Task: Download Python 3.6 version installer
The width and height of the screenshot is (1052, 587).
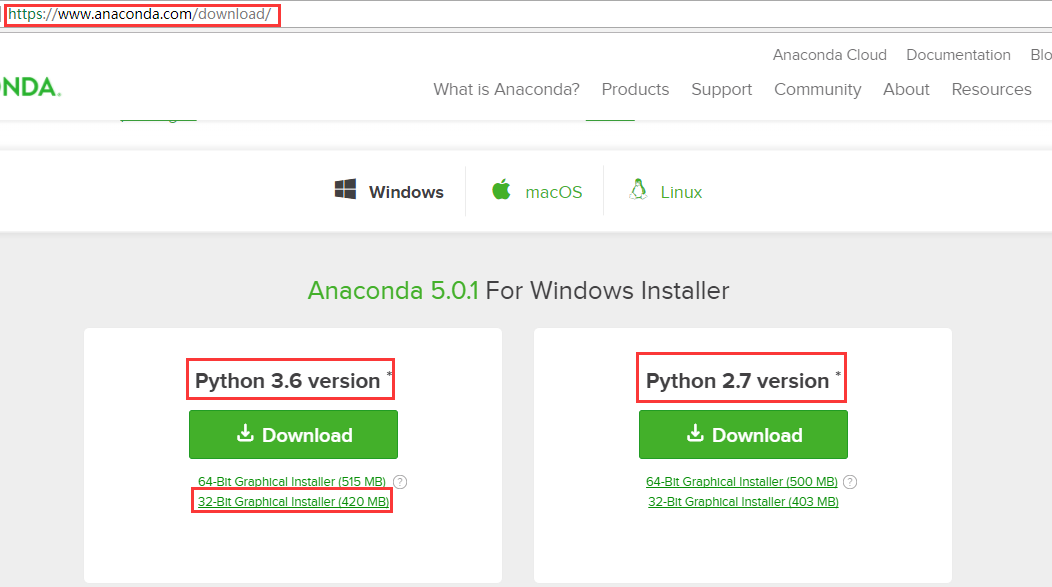Action: (293, 435)
